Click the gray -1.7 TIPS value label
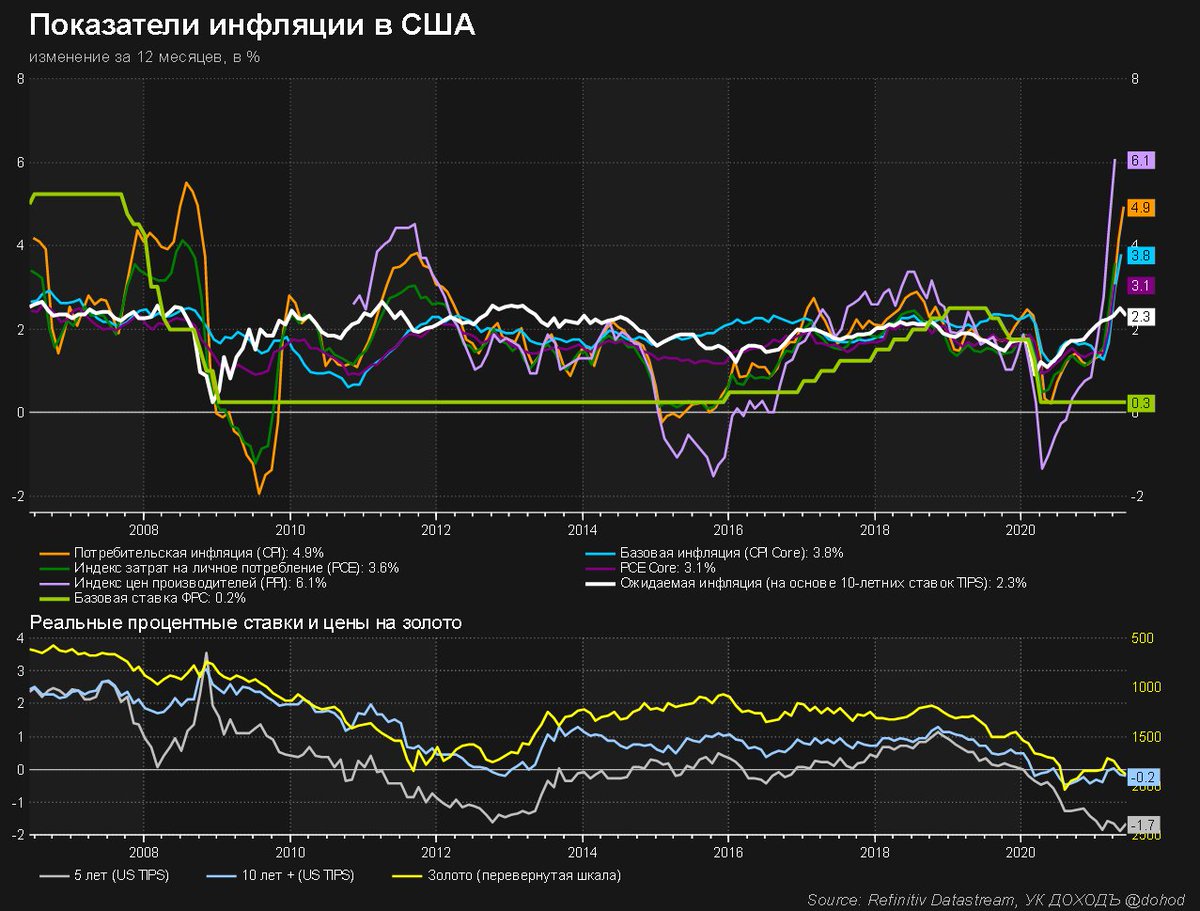 [x=1141, y=825]
